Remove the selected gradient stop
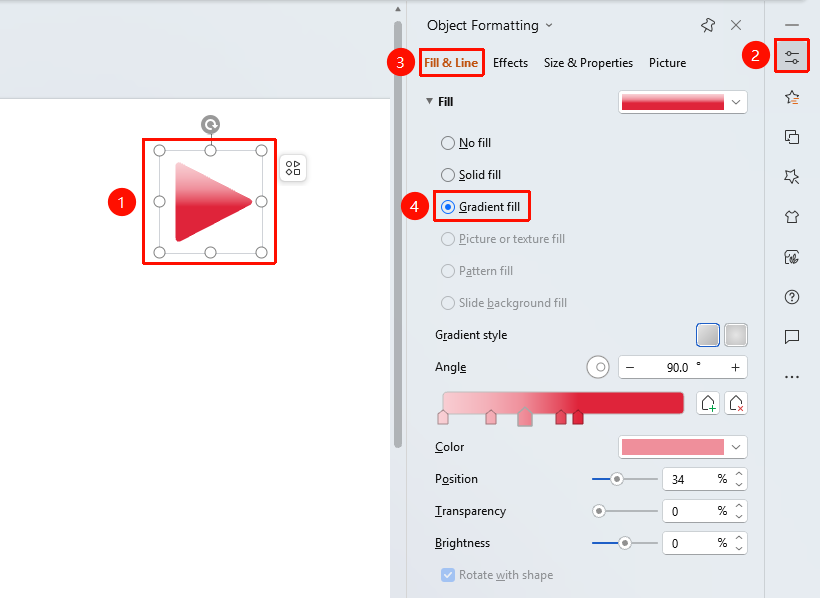 pos(736,403)
